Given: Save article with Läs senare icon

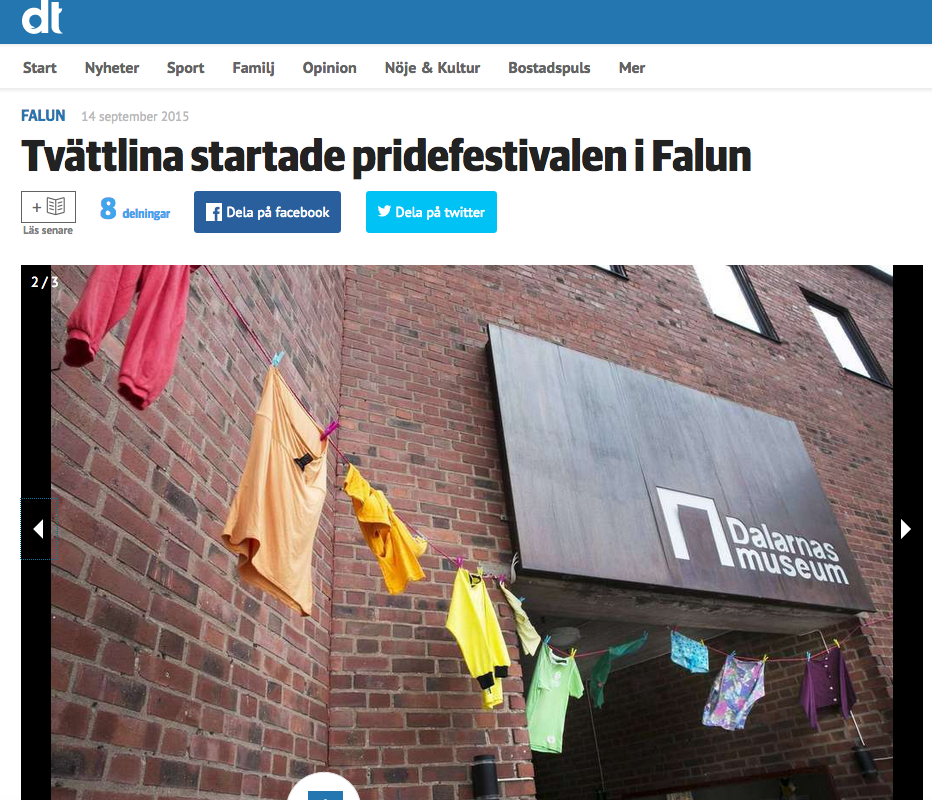Looking at the screenshot, I should coord(48,207).
